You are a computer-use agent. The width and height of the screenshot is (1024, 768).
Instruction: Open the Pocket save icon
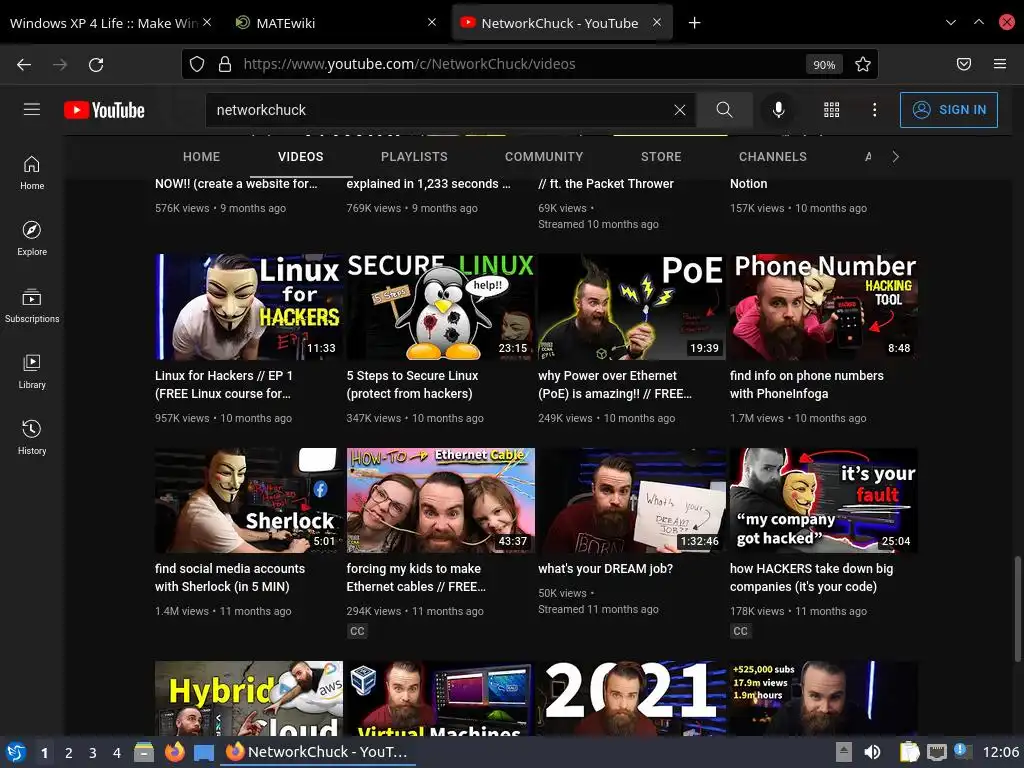(x=964, y=64)
